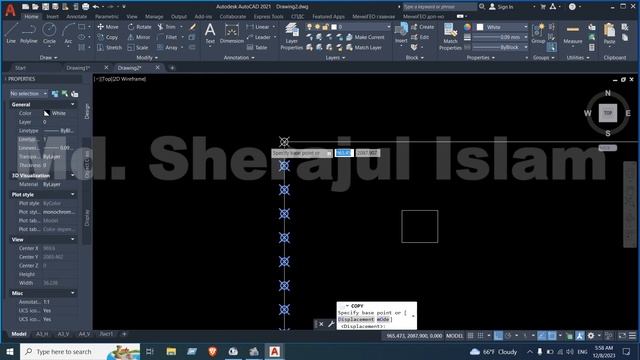640x360 pixels.
Task: Toggle polar tracking in status bar
Action: [x=508, y=336]
